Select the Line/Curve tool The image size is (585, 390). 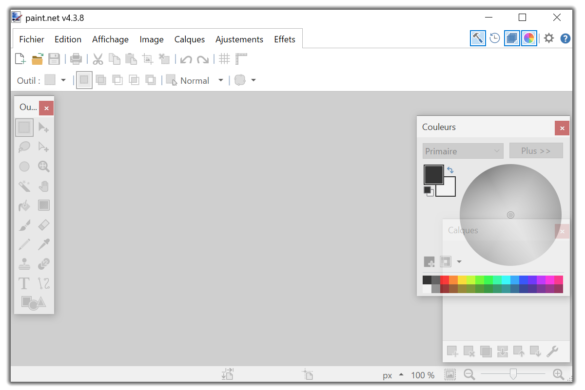click(44, 283)
